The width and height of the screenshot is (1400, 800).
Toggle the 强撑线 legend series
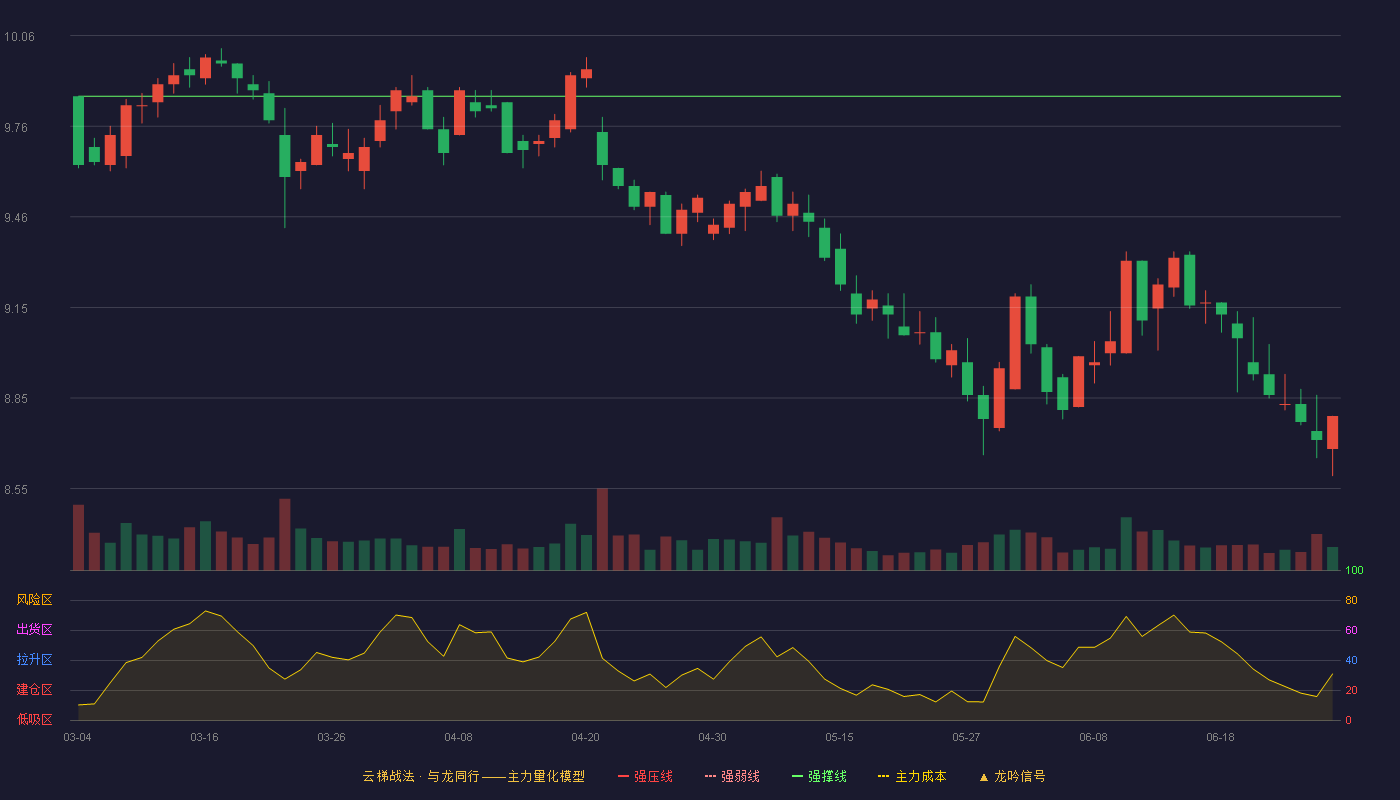[x=819, y=776]
